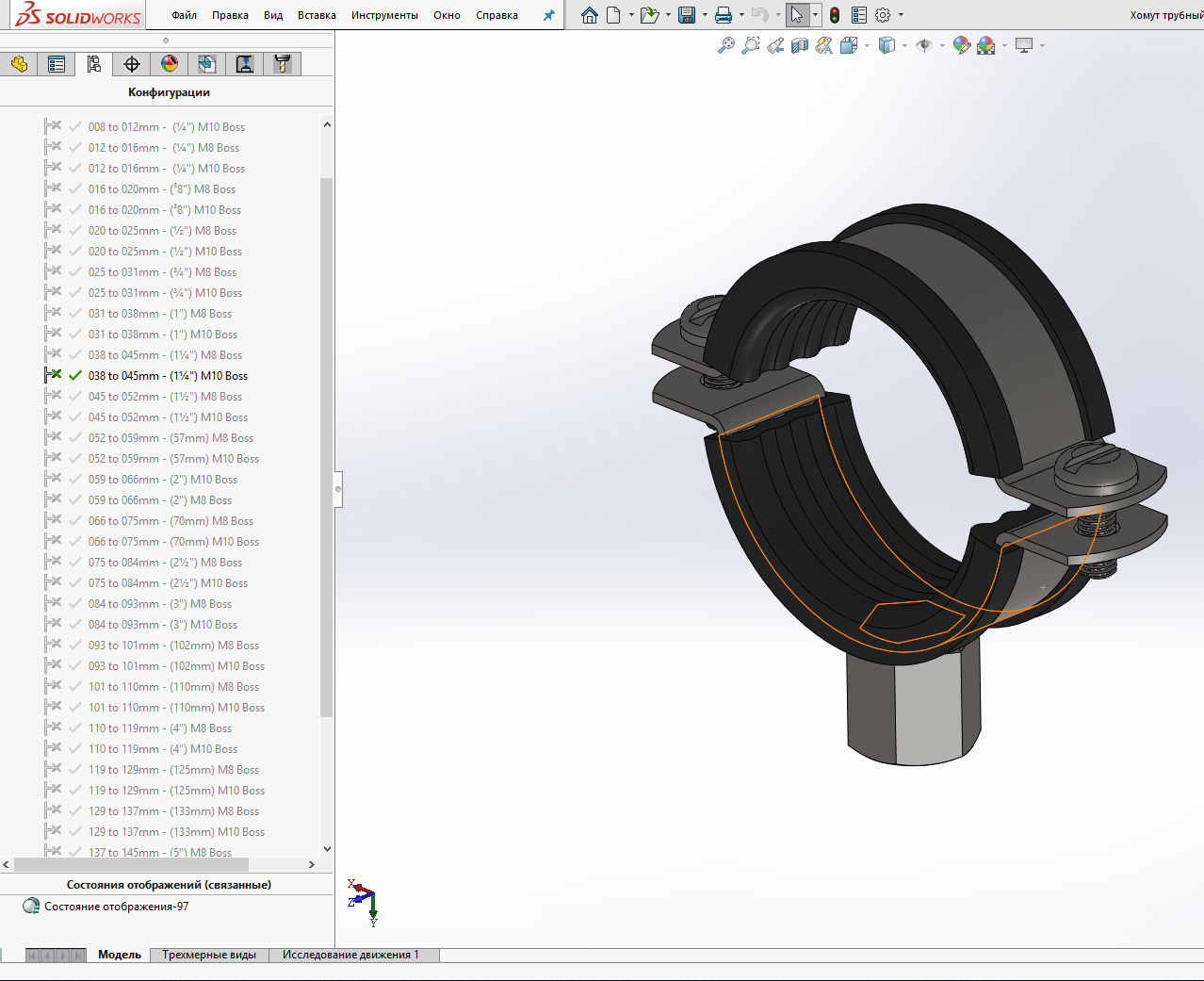Screen dimensions: 1204x981
Task: Open the Display Style cube dropdown arrow
Action: click(904, 45)
